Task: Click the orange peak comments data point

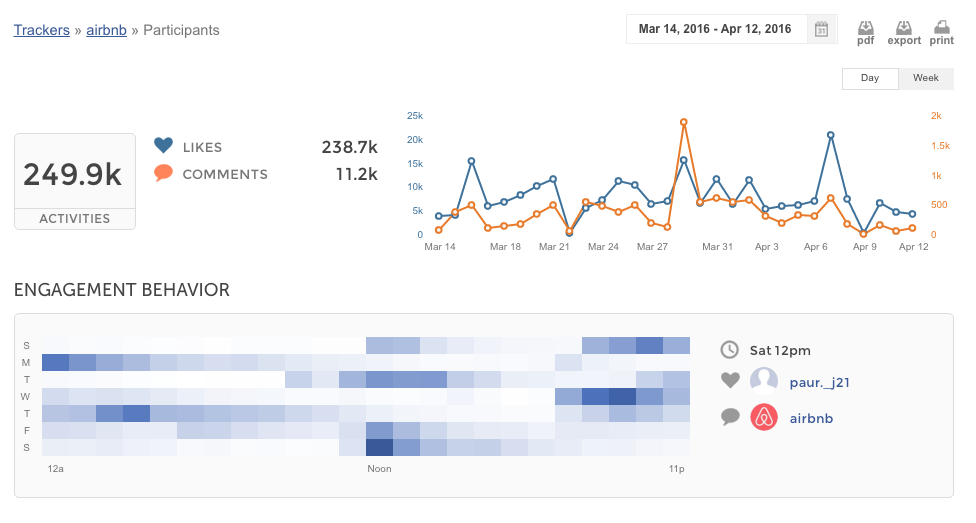Action: pyautogui.click(x=683, y=122)
